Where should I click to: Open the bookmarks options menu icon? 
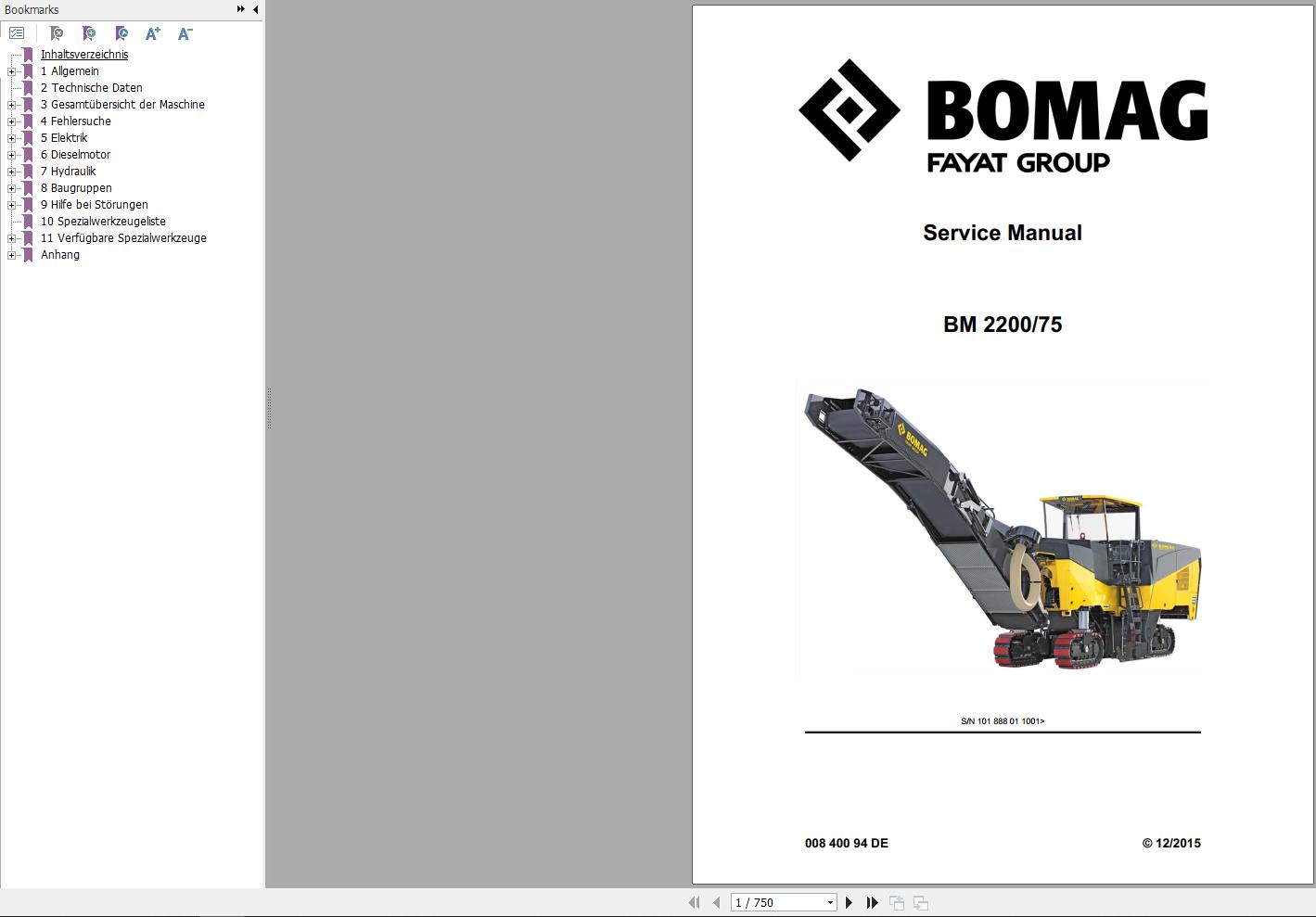(x=17, y=33)
